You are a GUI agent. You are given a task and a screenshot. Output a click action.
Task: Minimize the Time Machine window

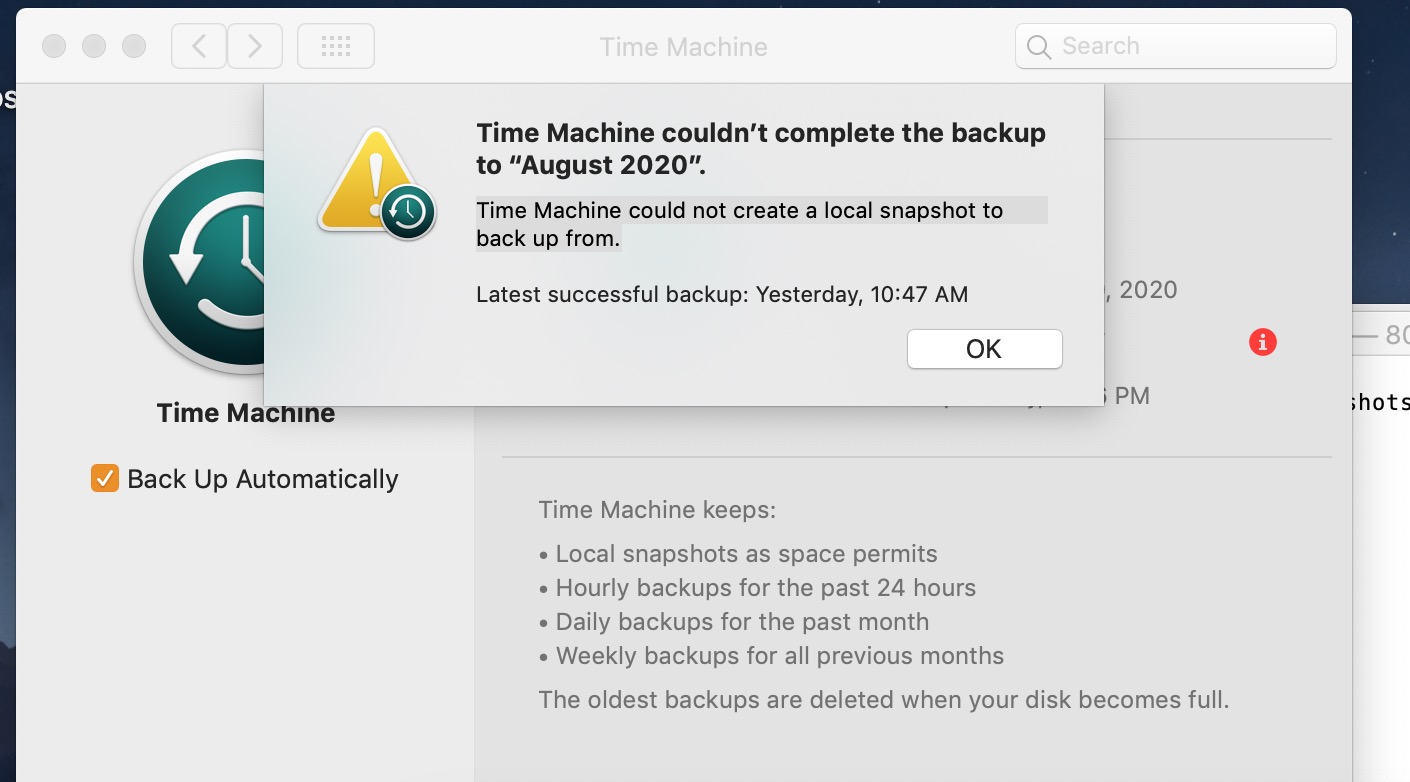click(94, 46)
